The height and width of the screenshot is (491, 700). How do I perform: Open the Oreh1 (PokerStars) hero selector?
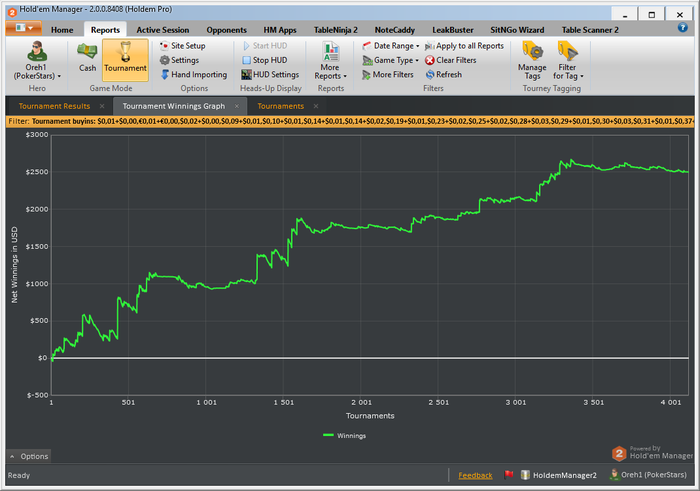tap(37, 60)
